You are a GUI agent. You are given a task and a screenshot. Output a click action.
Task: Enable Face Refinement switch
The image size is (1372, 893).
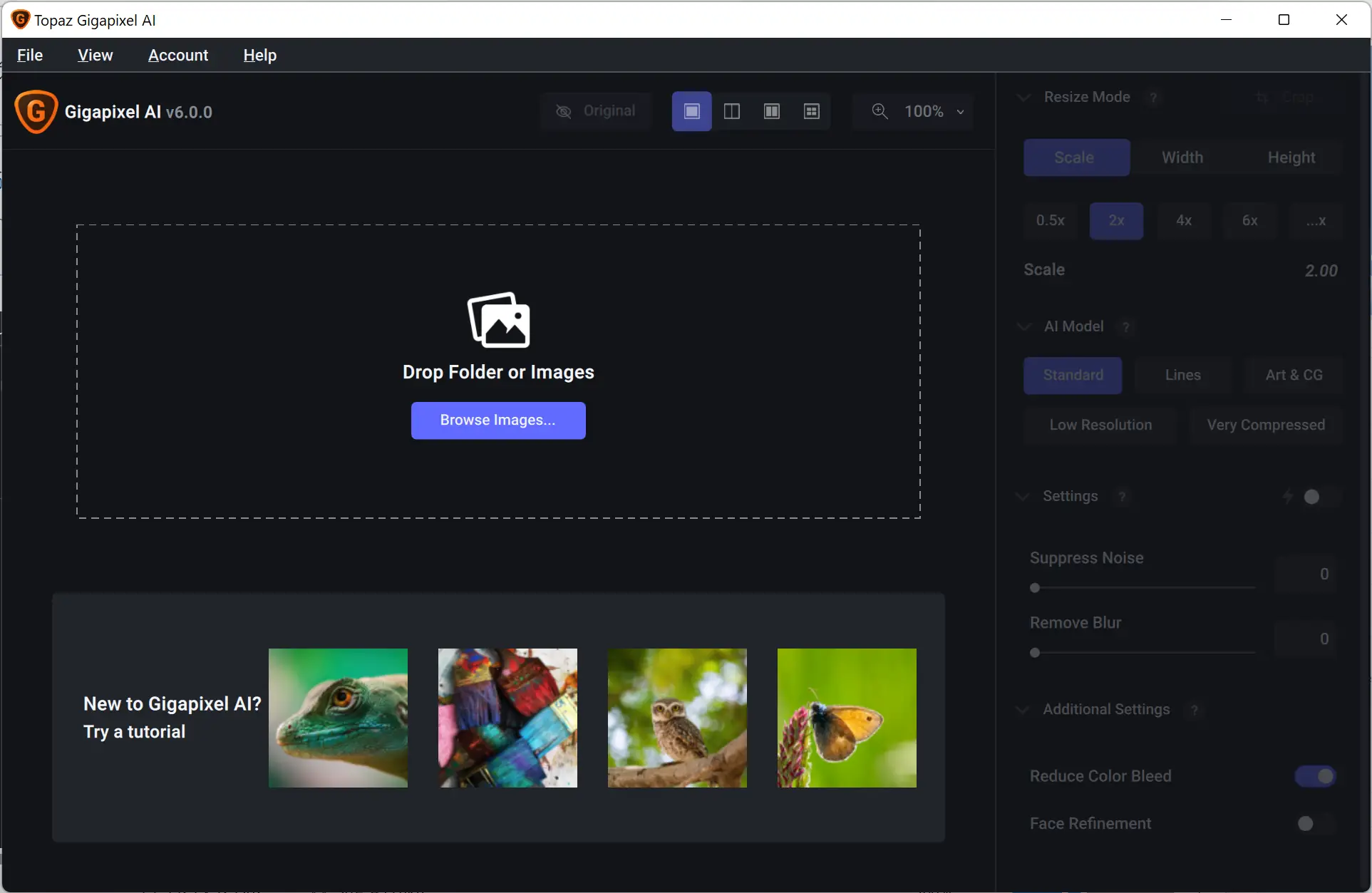[1315, 824]
